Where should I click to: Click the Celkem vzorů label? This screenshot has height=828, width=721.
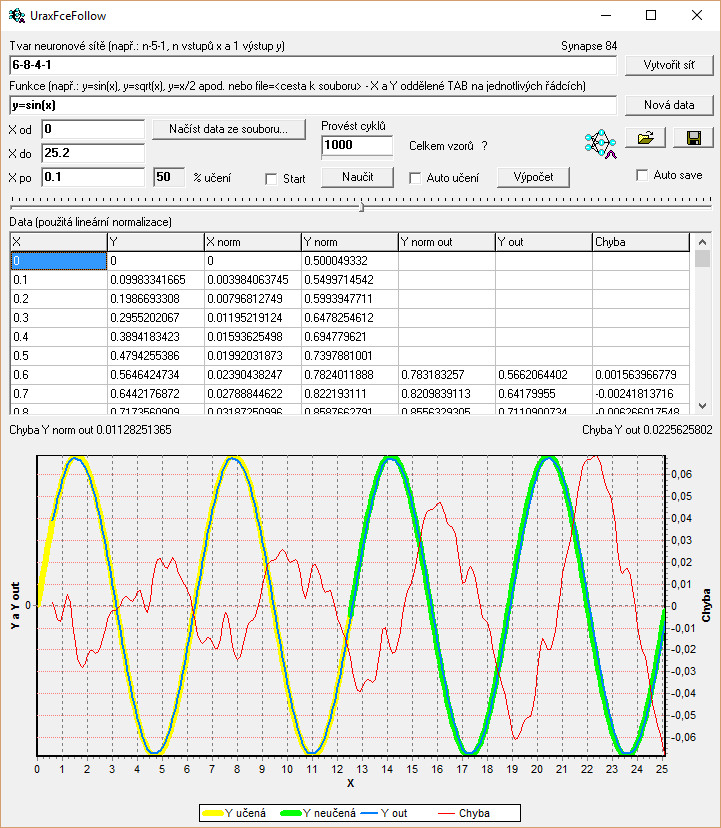click(441, 146)
